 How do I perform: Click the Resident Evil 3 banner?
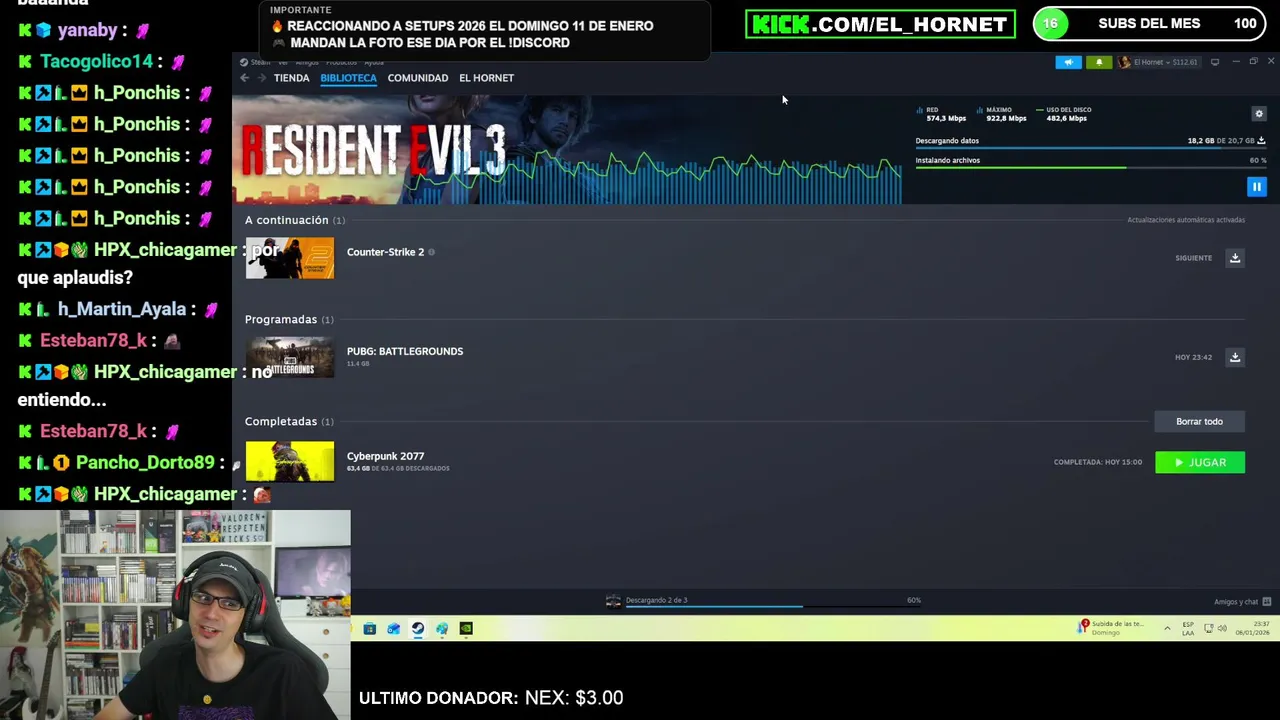(566, 150)
